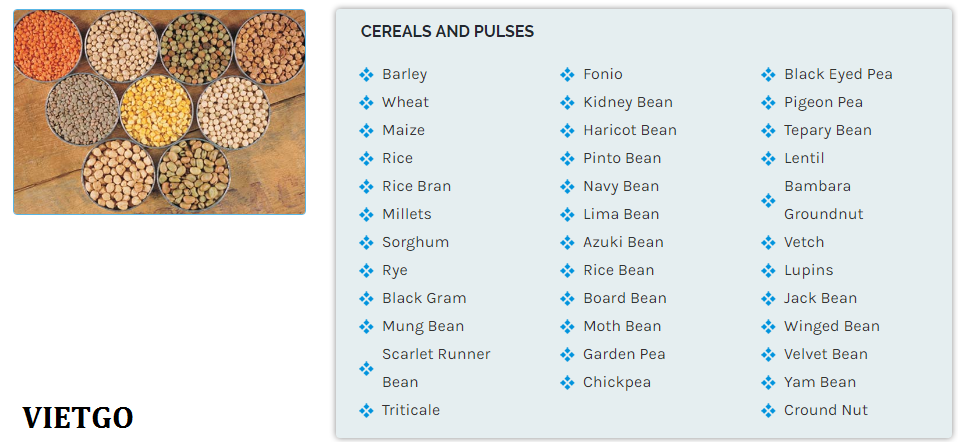958x442 pixels.
Task: Open the Cround Nut item
Action: [825, 410]
